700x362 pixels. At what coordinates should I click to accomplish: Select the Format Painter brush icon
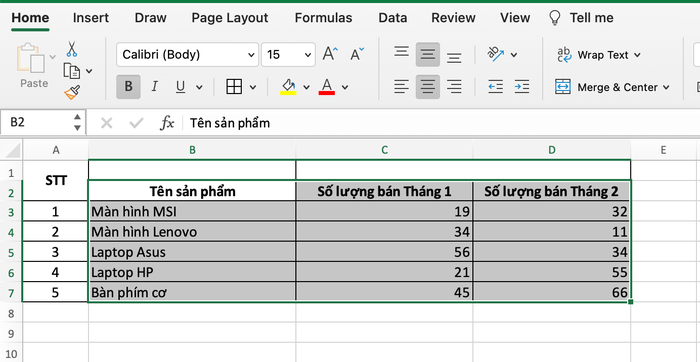point(72,92)
